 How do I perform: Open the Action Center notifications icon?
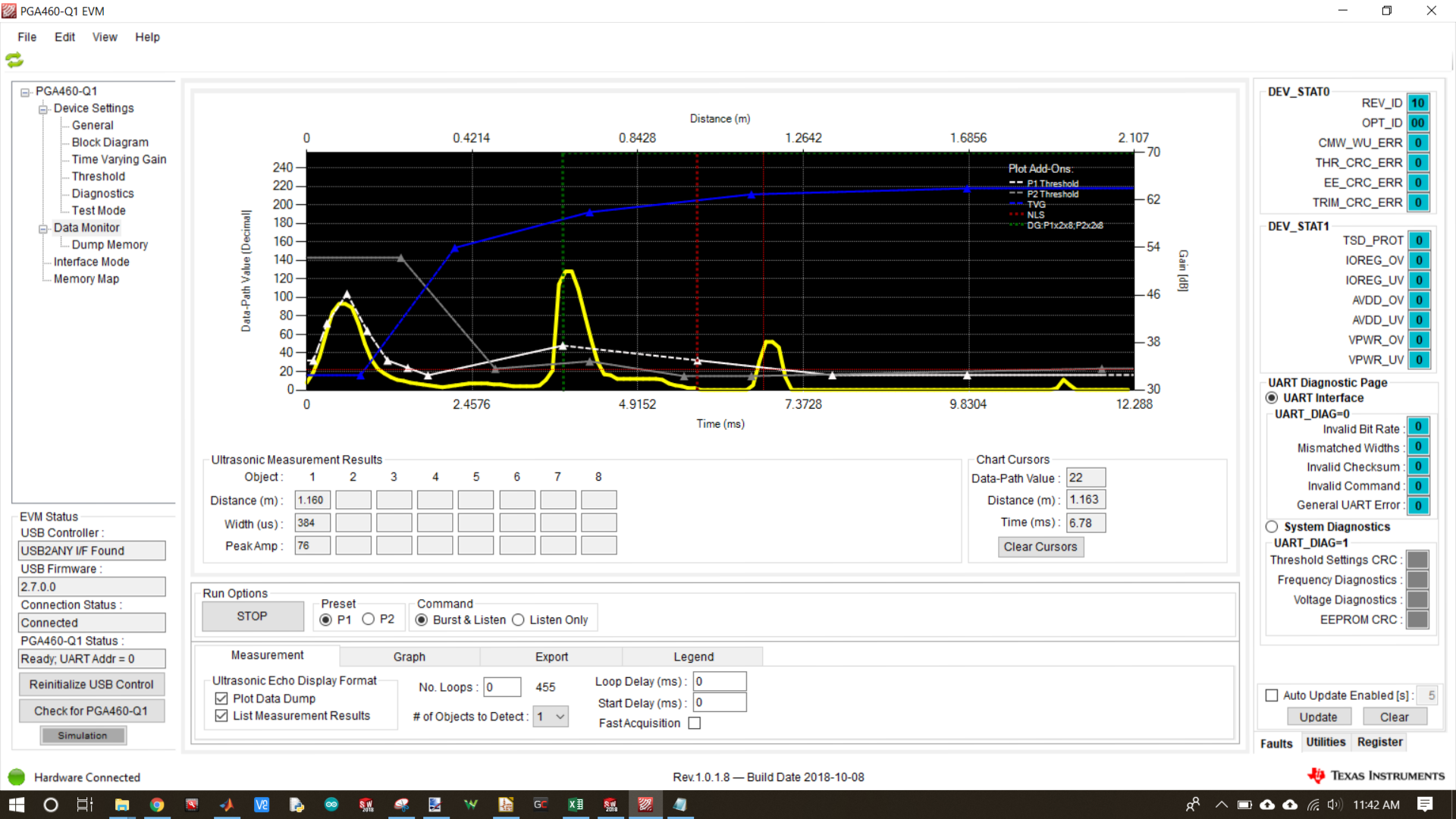pyautogui.click(x=1425, y=805)
